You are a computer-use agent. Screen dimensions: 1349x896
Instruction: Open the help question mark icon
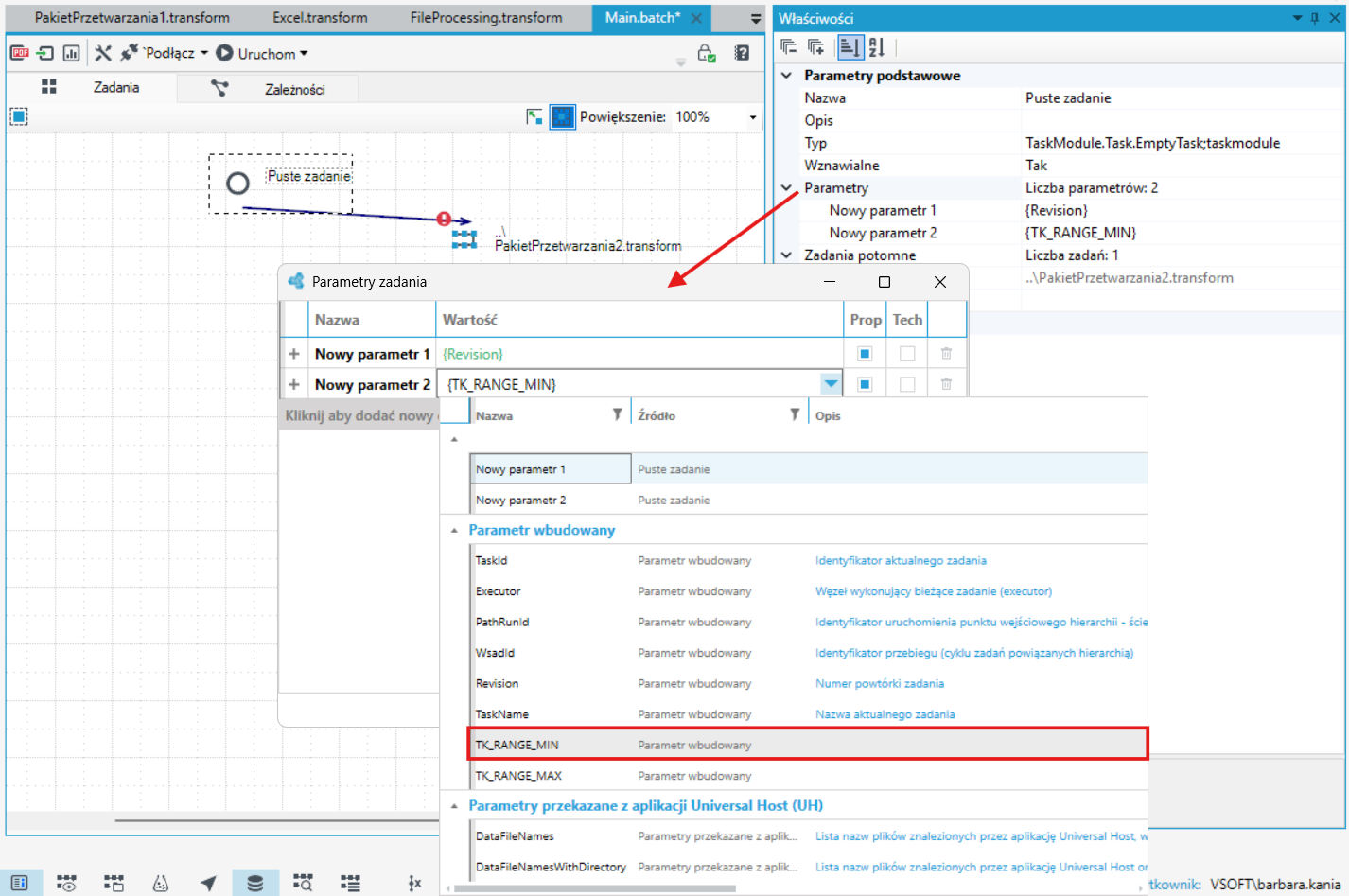(743, 53)
